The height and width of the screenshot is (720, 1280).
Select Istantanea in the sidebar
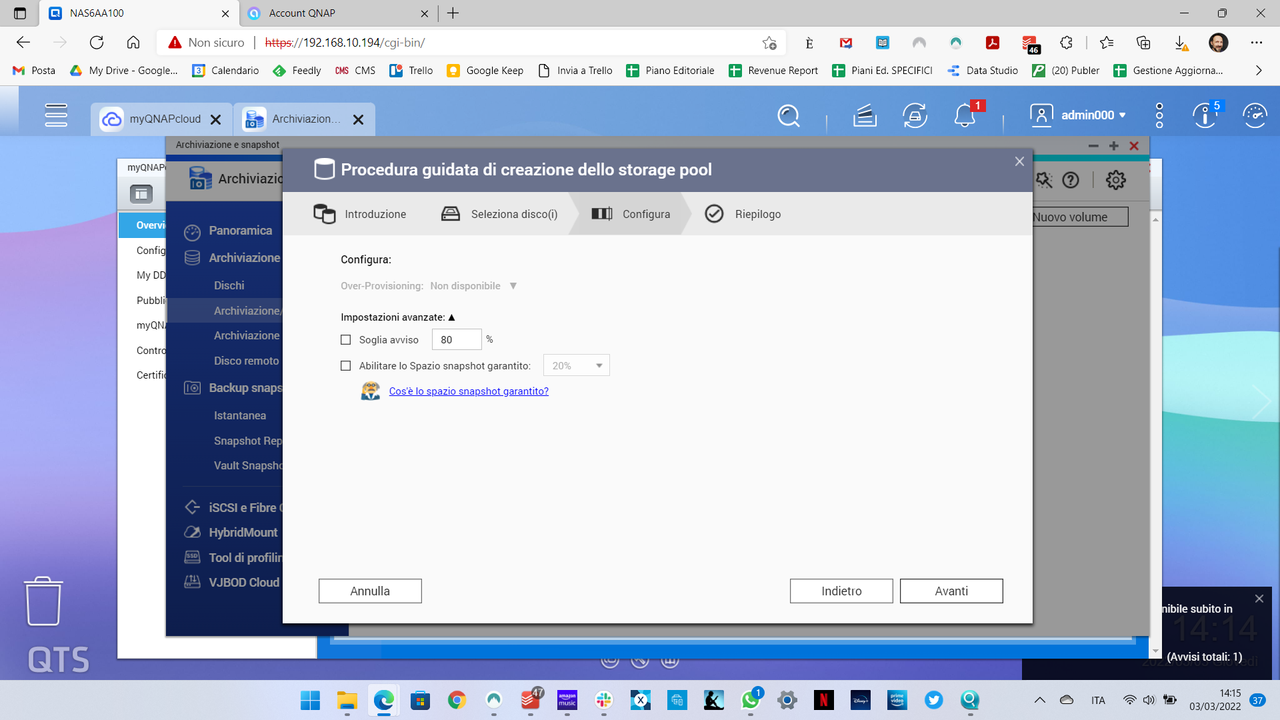tap(240, 416)
